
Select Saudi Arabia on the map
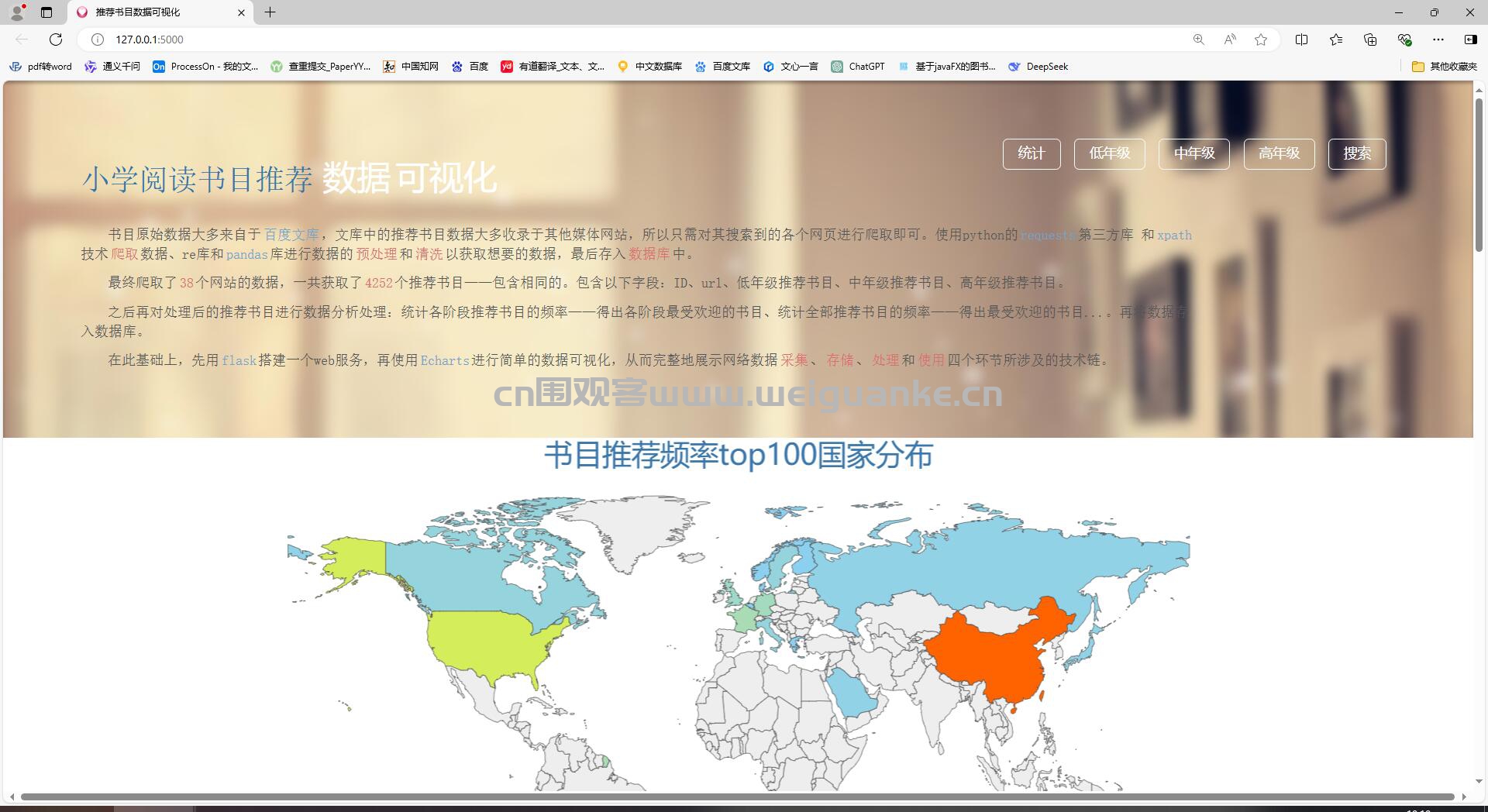pos(852,692)
